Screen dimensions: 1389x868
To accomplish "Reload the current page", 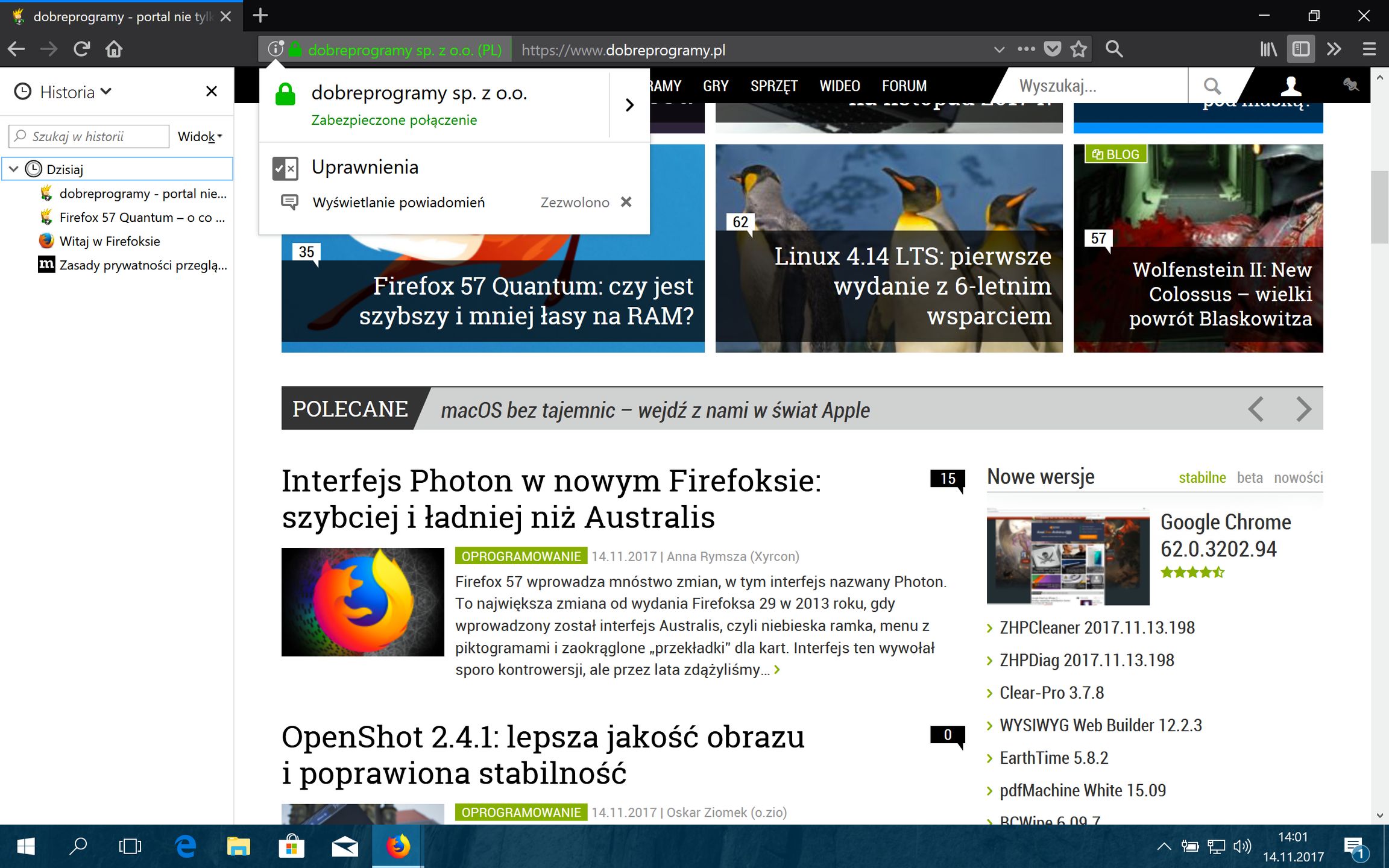I will [81, 49].
